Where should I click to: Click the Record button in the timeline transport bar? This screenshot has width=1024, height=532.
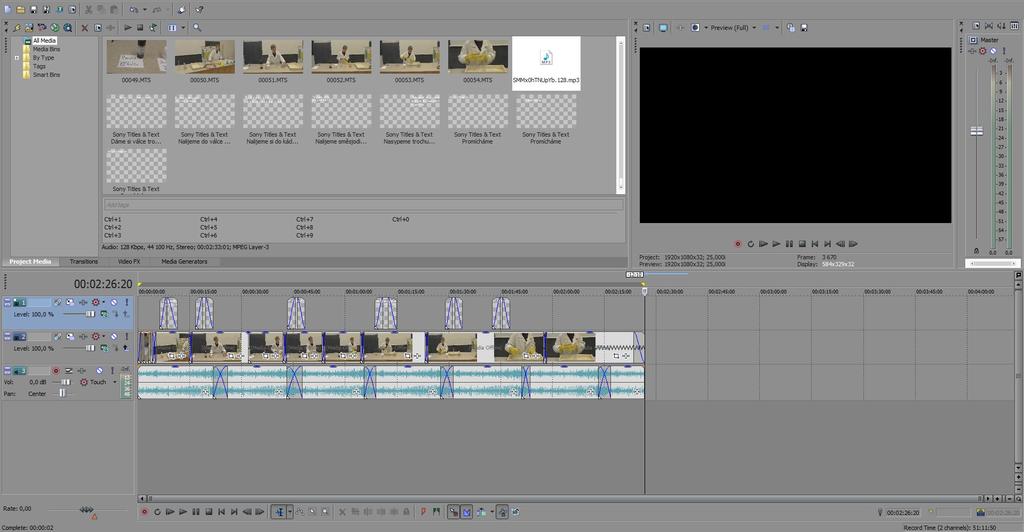[144, 512]
